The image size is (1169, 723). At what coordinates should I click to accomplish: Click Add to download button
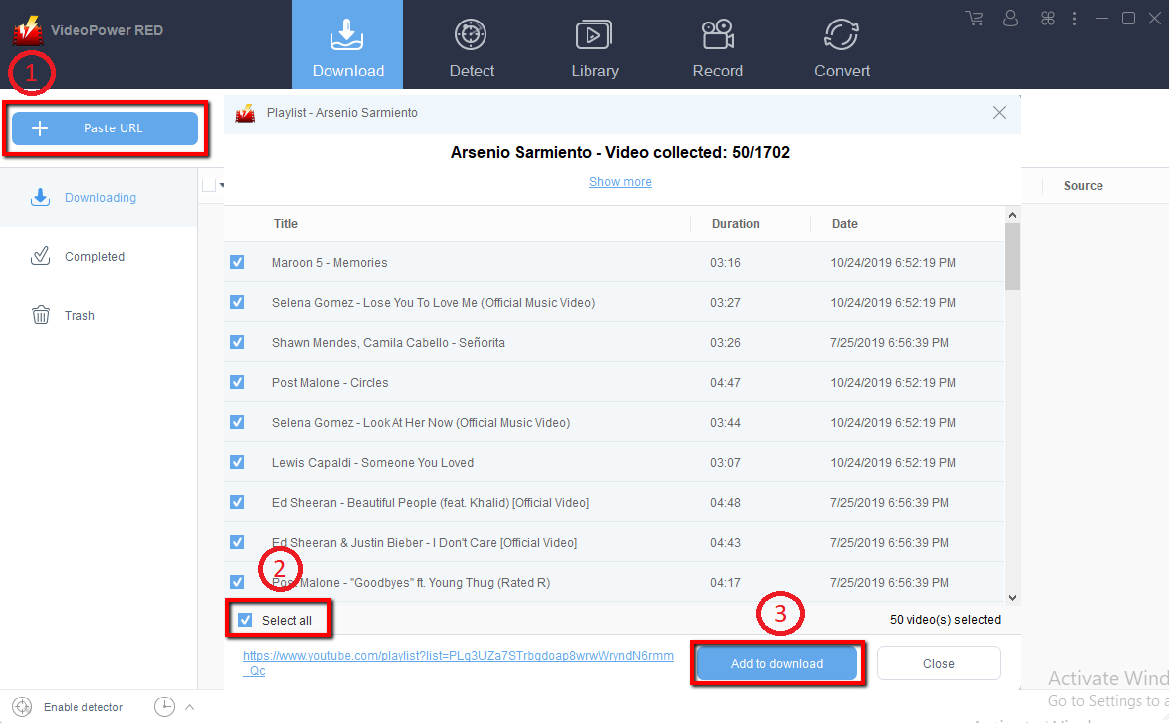tap(777, 663)
